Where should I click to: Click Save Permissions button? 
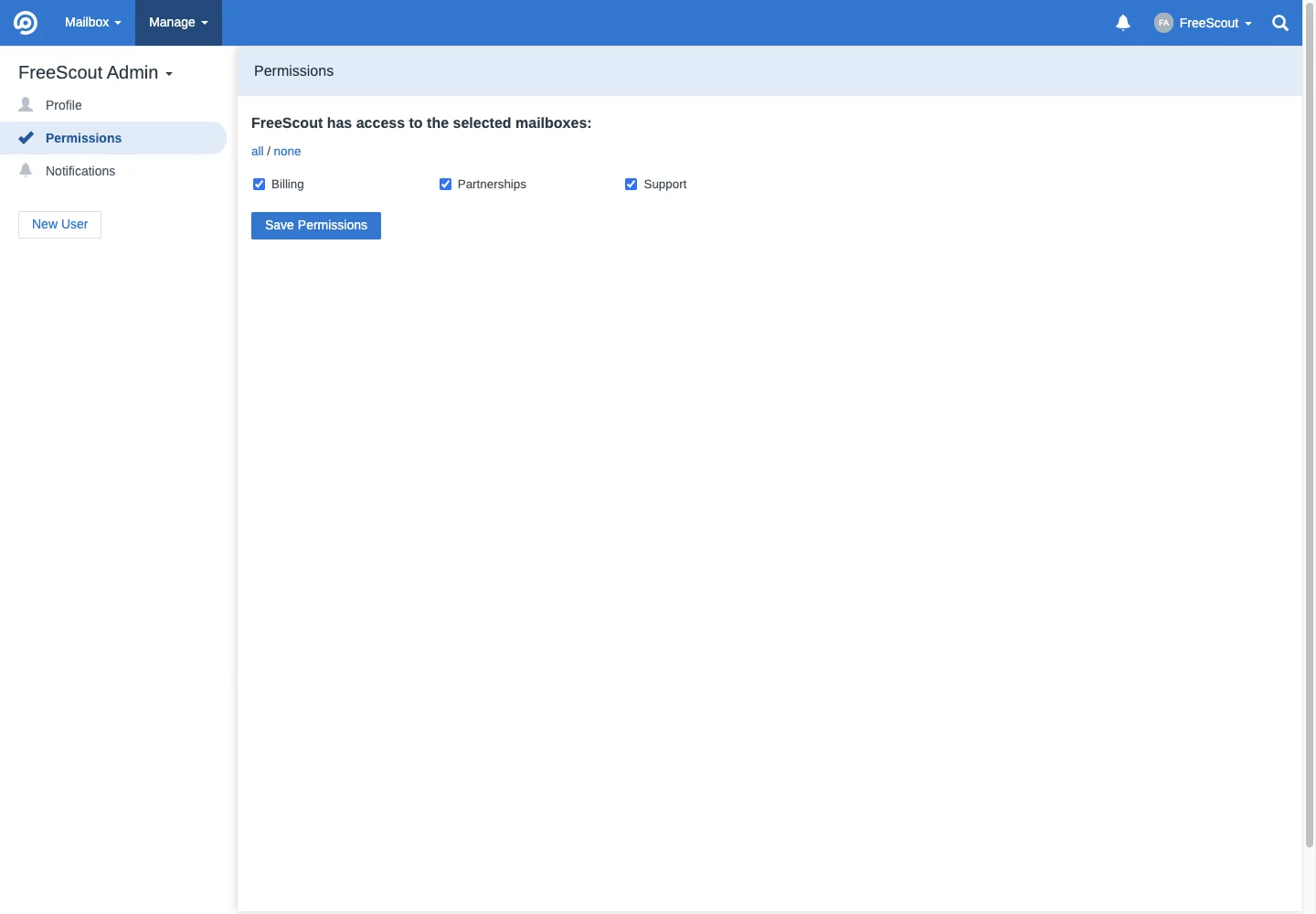[x=316, y=225]
